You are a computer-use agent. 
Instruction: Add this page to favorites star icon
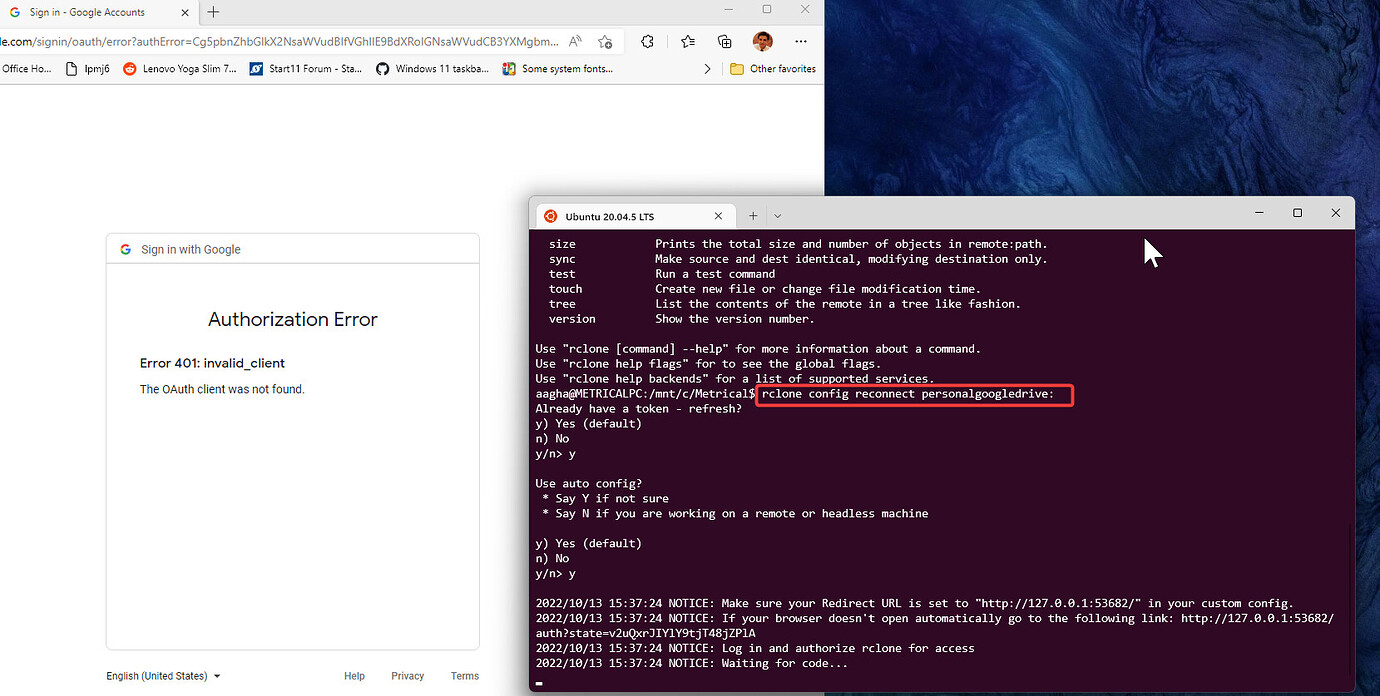[605, 41]
